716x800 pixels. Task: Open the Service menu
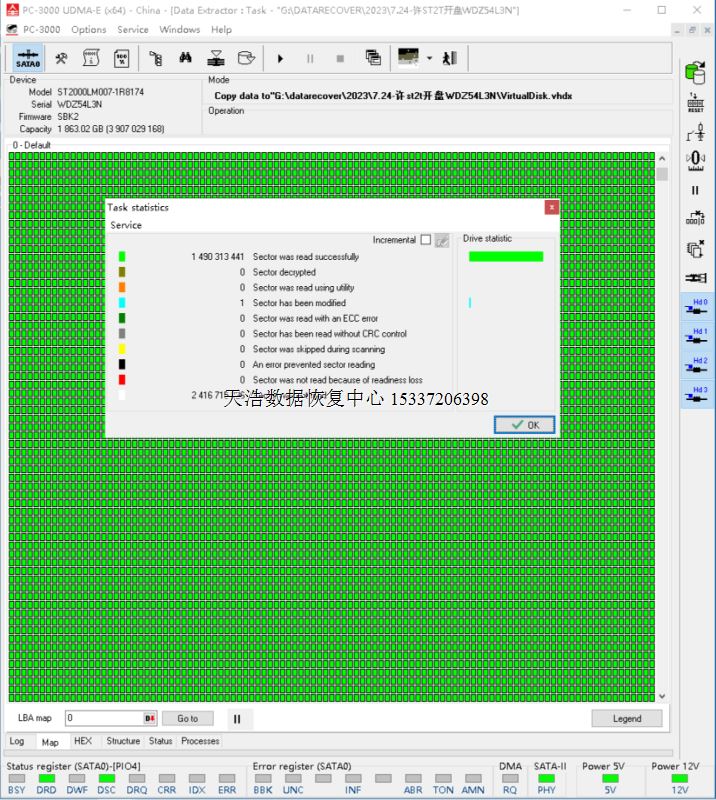point(133,30)
